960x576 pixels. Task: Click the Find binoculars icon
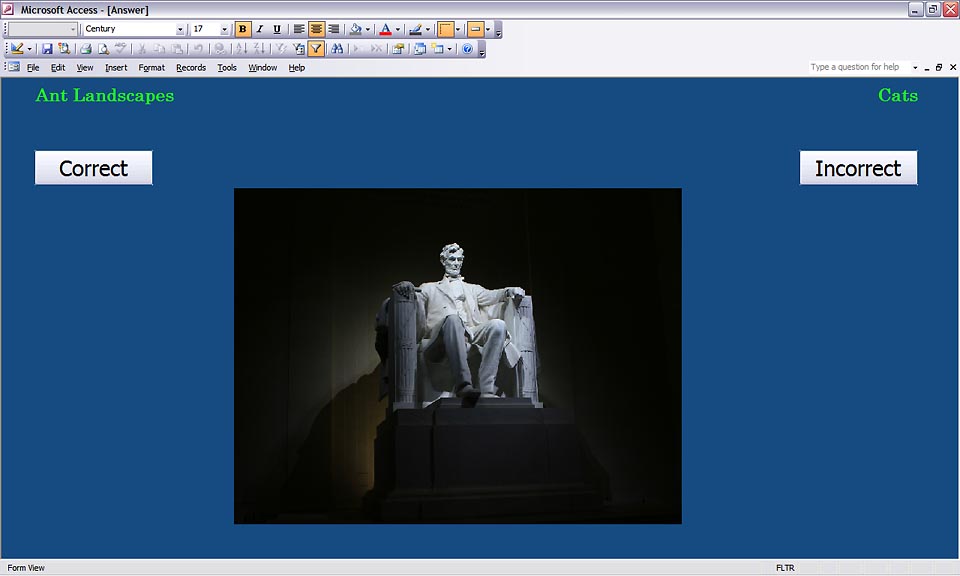(337, 48)
